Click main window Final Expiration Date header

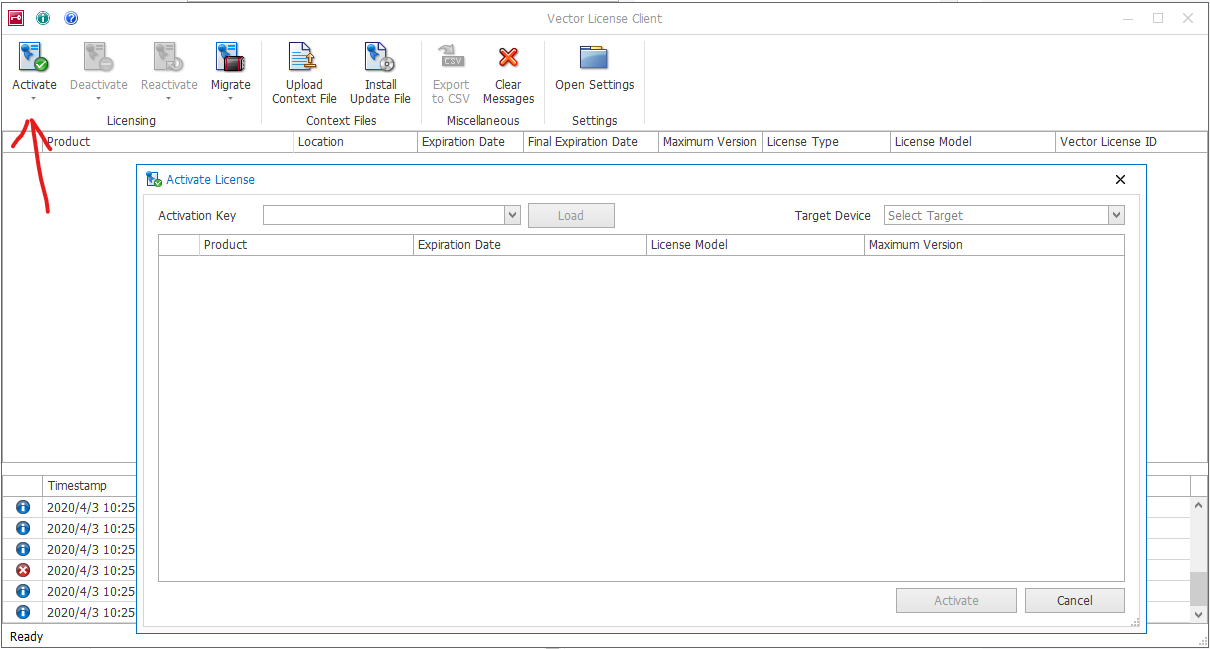click(590, 142)
